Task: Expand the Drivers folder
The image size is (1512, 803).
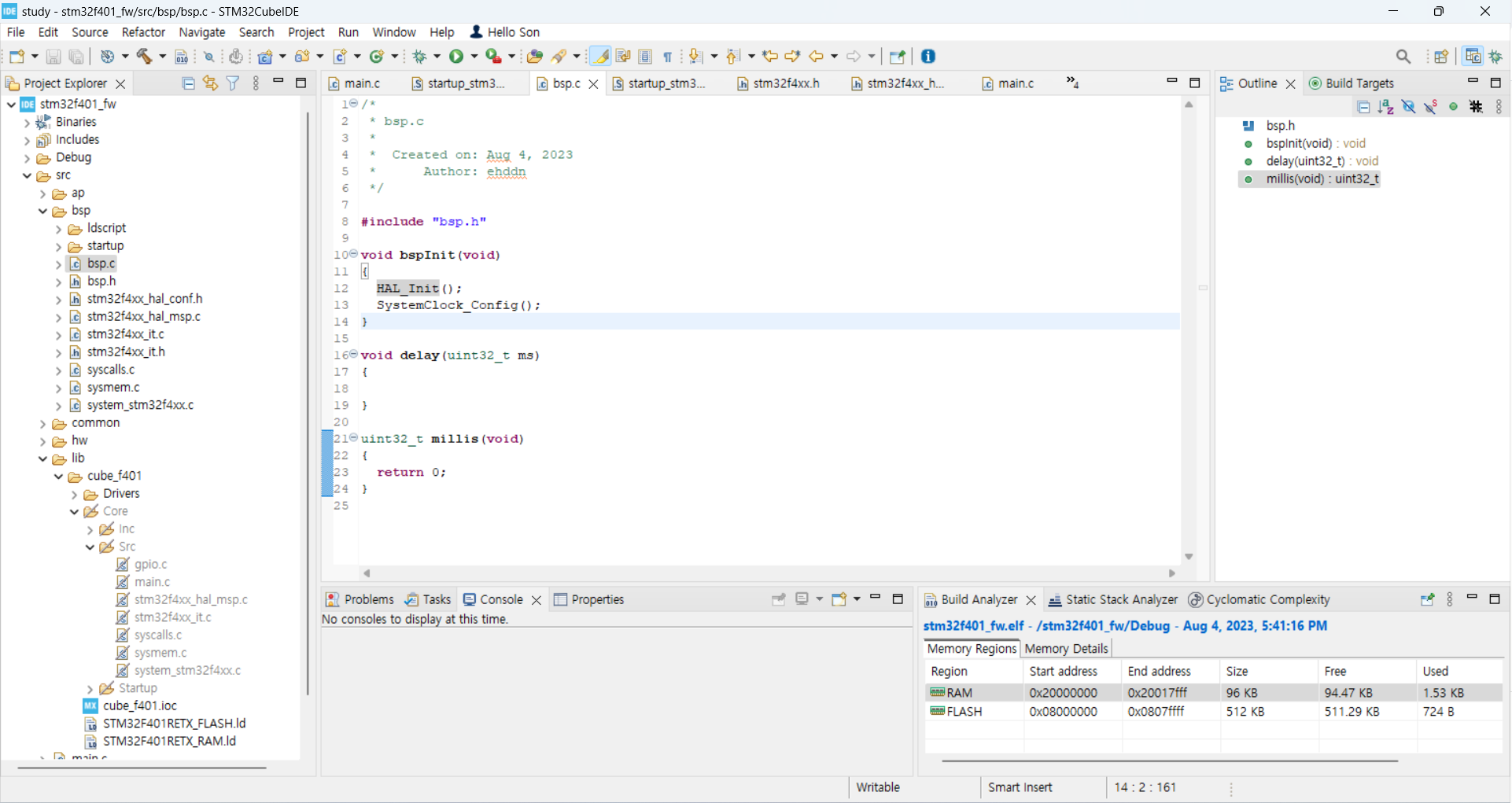Action: coord(74,495)
